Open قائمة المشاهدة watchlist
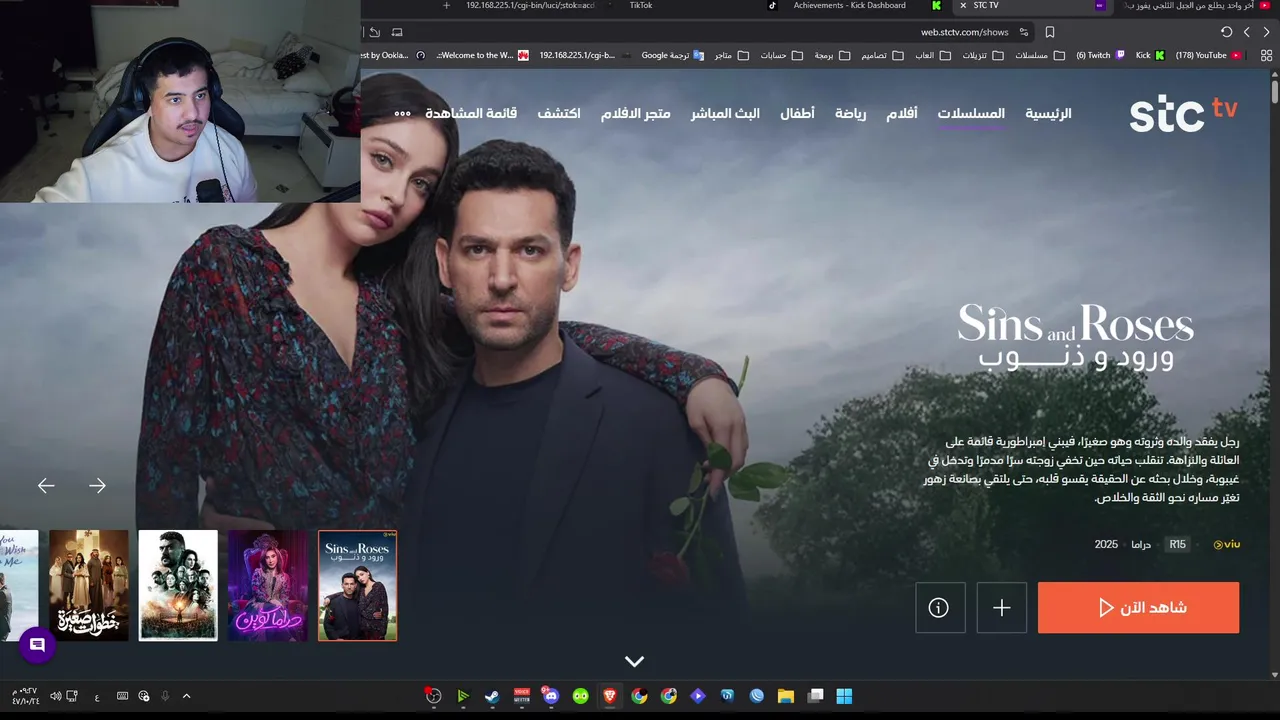1280x720 pixels. pos(471,114)
